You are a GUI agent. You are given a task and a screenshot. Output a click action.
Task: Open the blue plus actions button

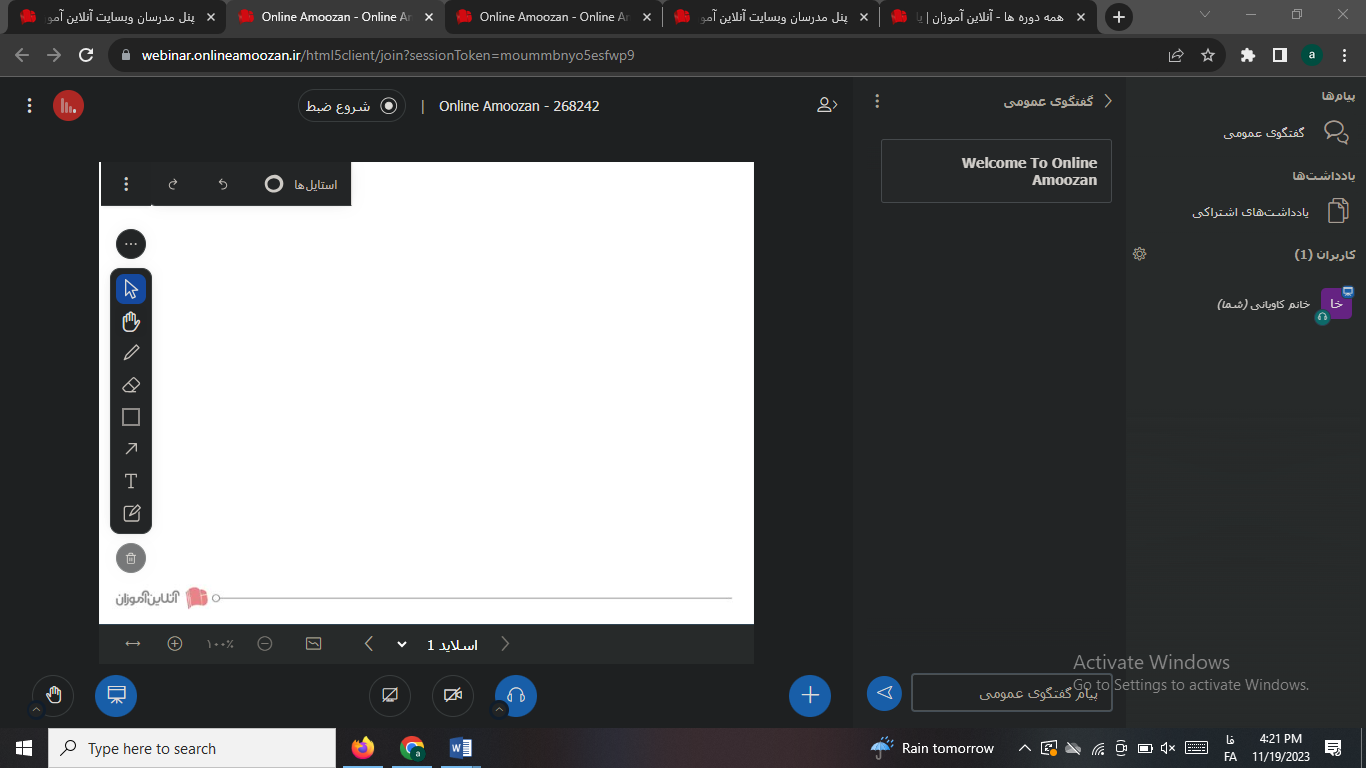810,696
